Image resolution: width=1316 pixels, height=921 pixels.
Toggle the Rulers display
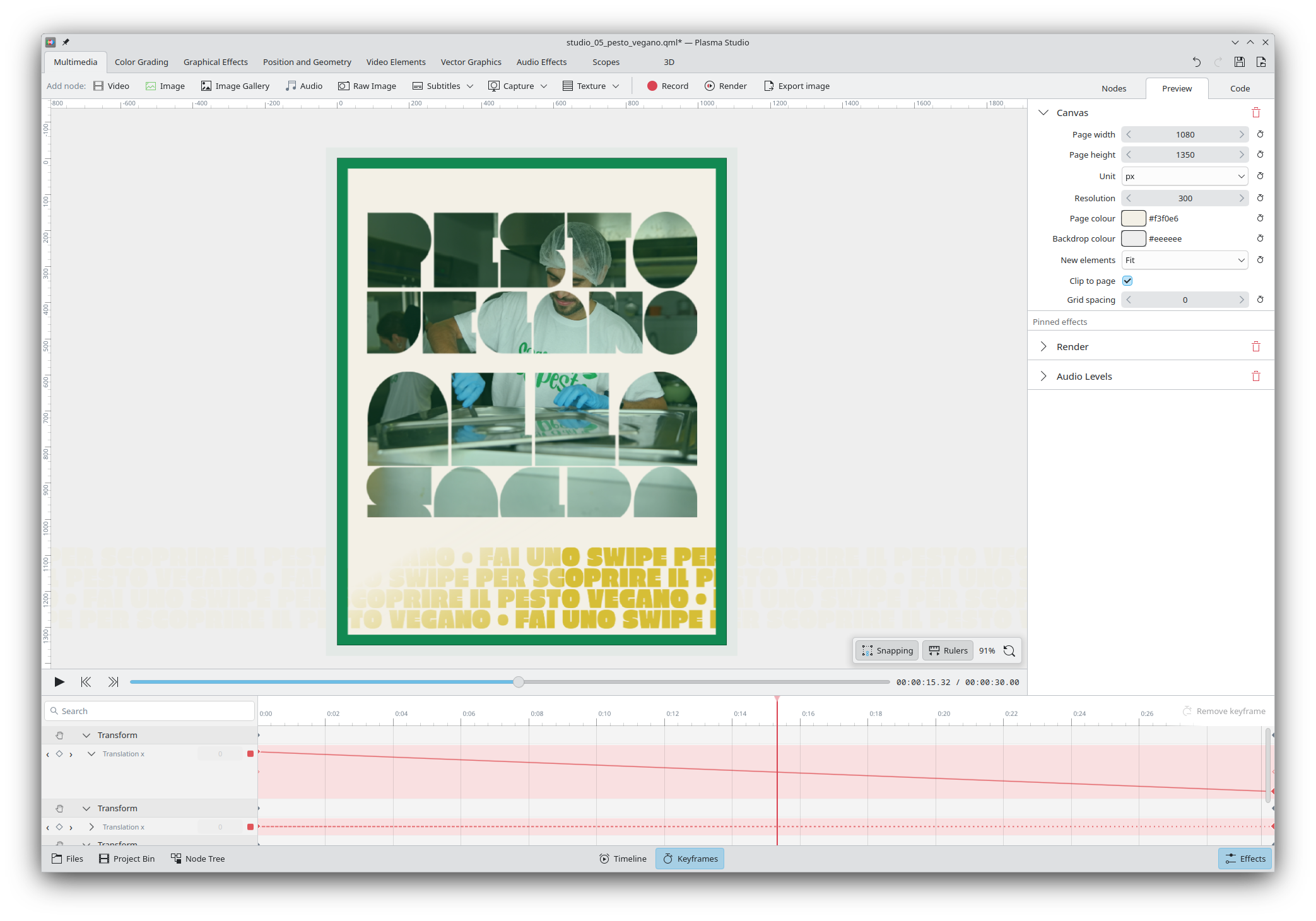(948, 651)
